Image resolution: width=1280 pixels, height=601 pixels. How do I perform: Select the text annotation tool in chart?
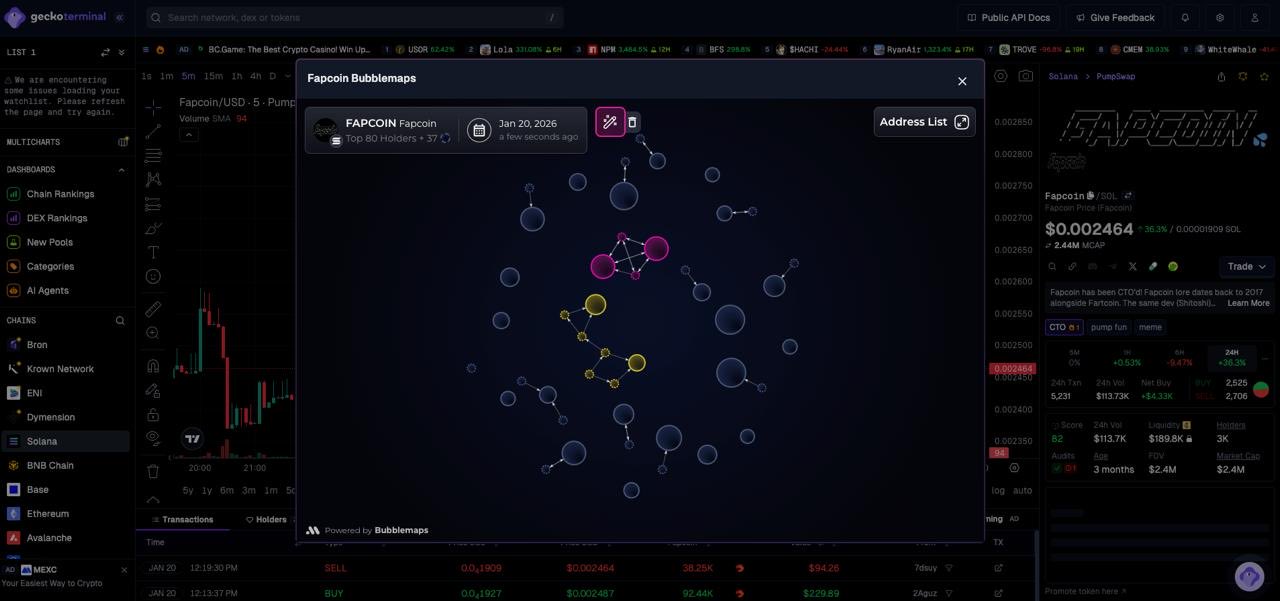click(153, 252)
